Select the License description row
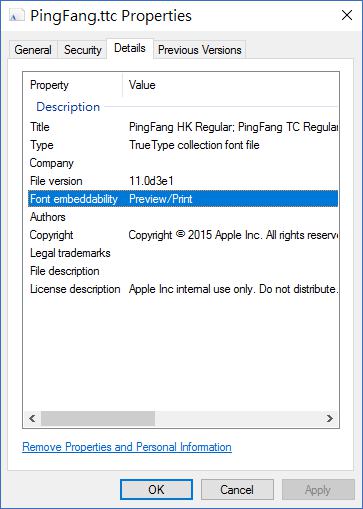Screen dimensions: 363x509 coord(183,289)
